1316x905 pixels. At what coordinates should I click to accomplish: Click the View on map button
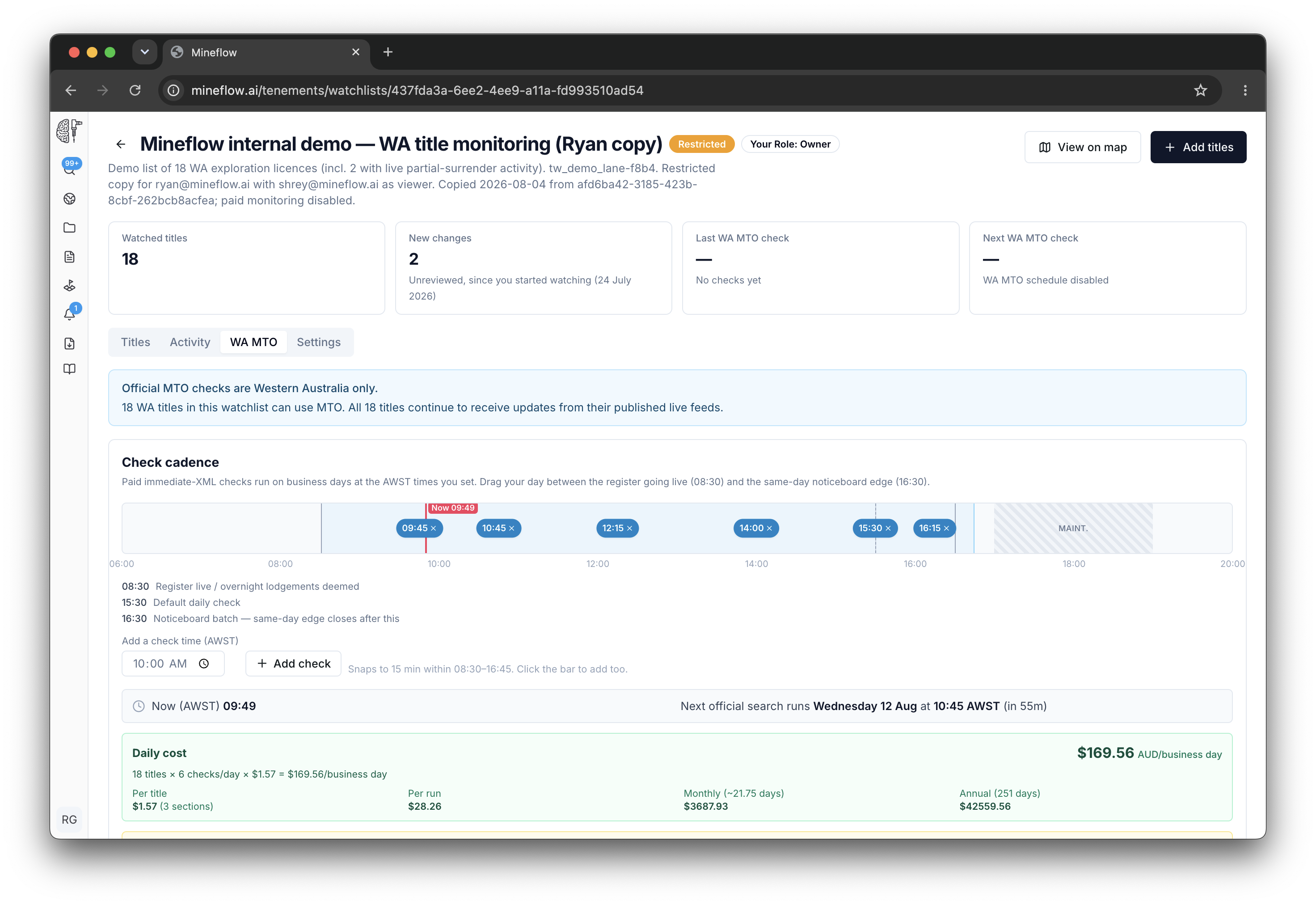(1083, 148)
